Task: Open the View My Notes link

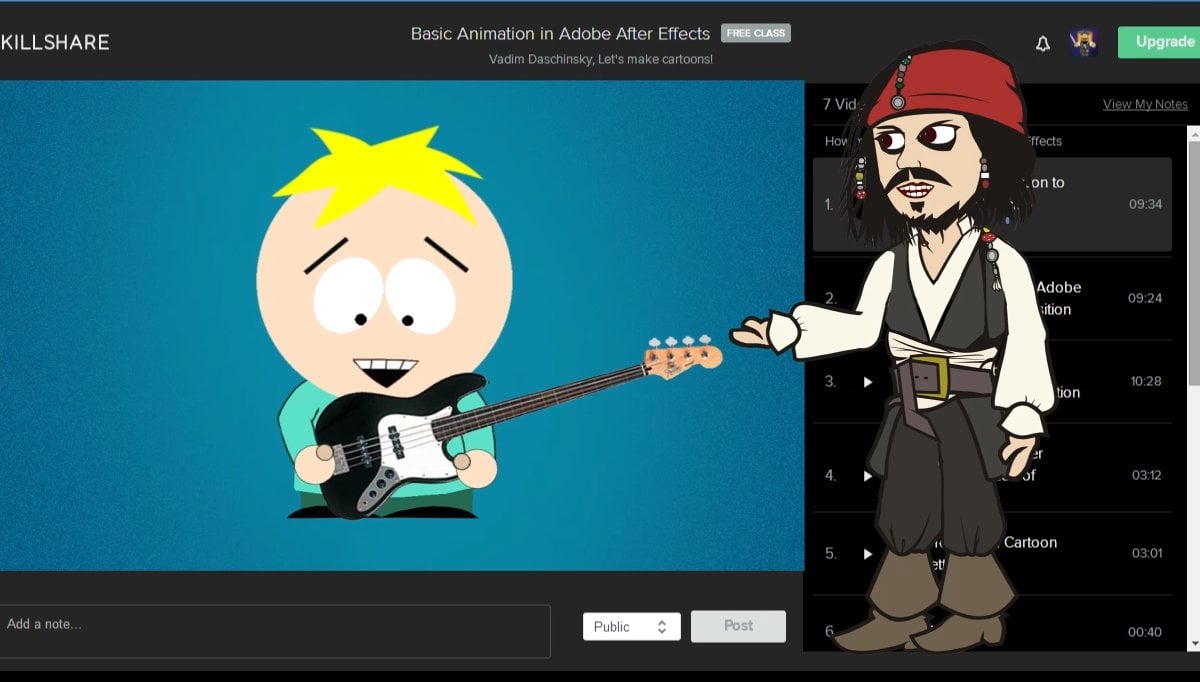Action: coord(1145,104)
